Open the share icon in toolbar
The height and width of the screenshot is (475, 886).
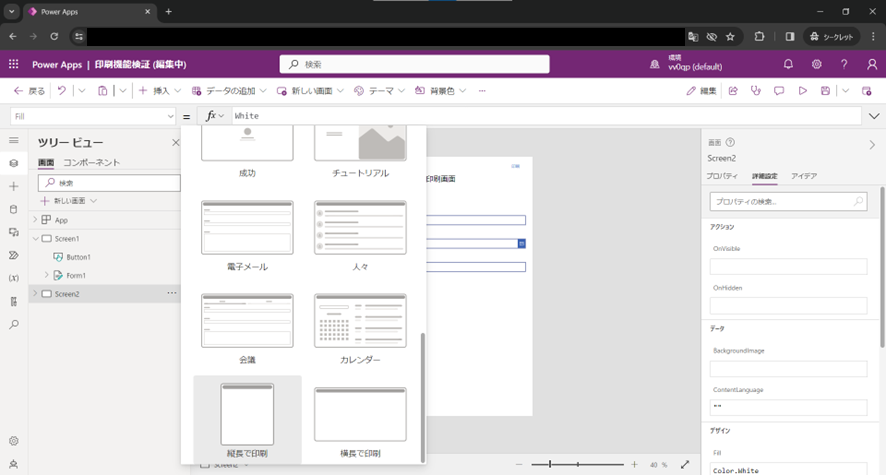[733, 90]
